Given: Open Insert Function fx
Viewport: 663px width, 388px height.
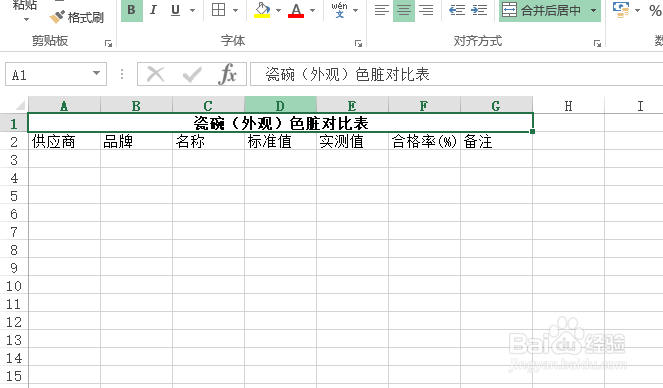Looking at the screenshot, I should coord(227,74).
